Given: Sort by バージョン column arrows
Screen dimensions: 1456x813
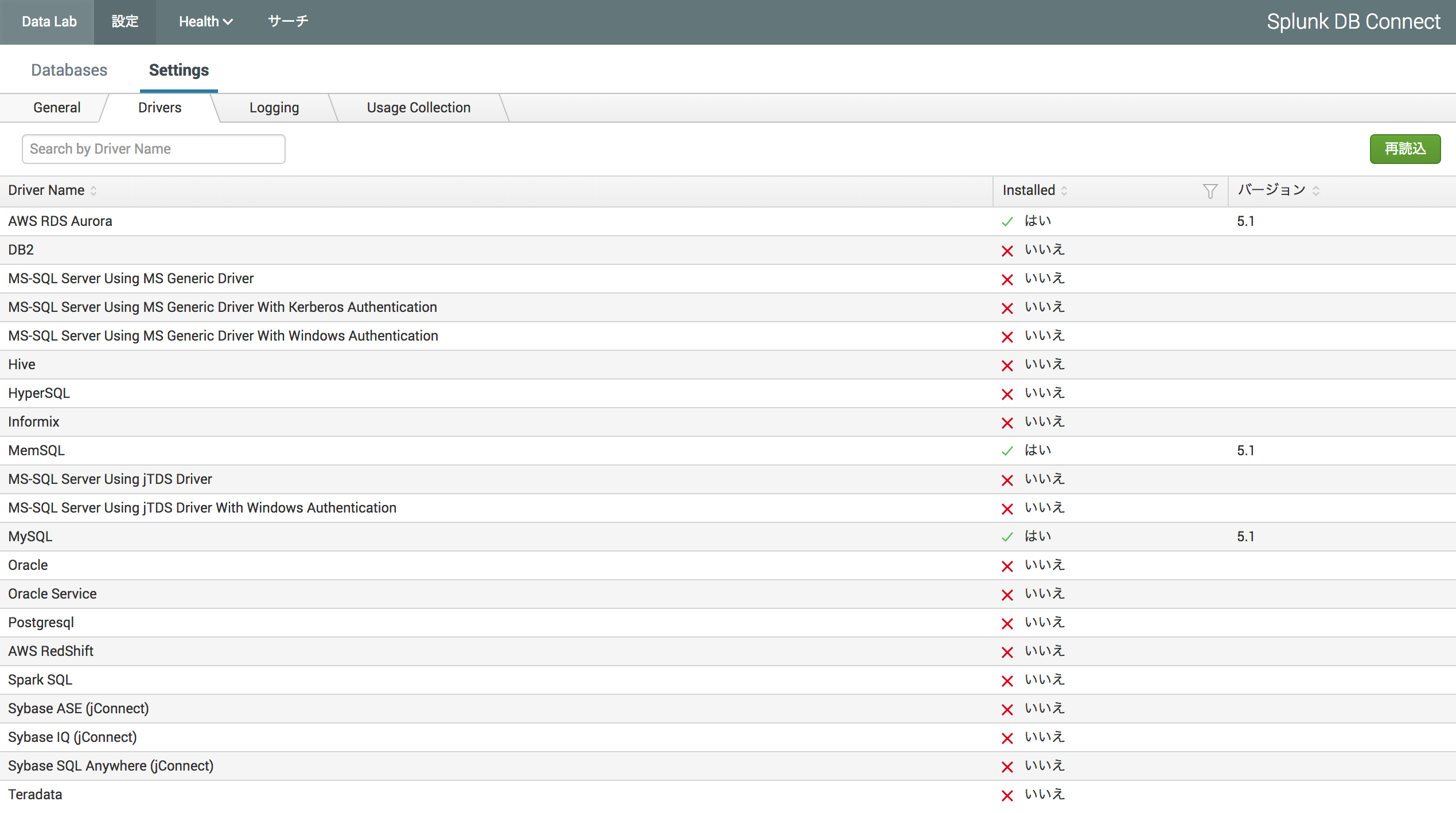Looking at the screenshot, I should 1316,191.
